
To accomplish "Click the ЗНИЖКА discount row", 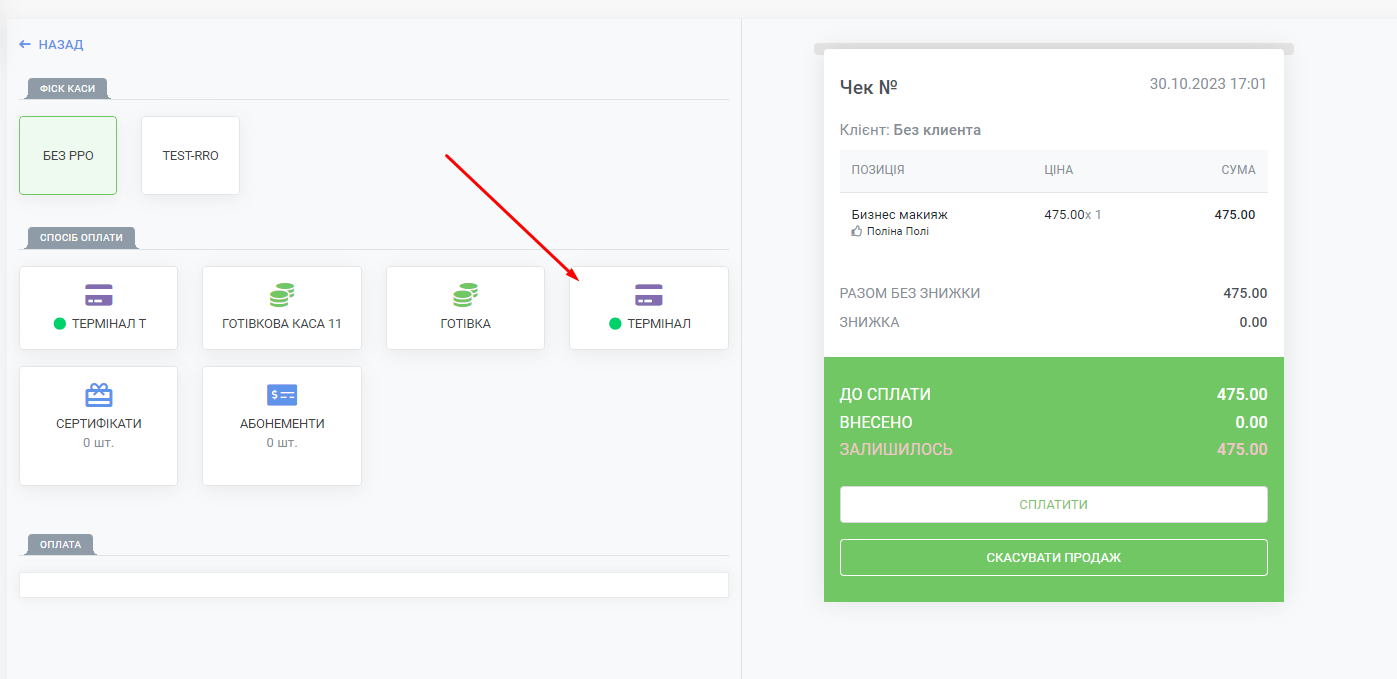I will coord(1054,322).
